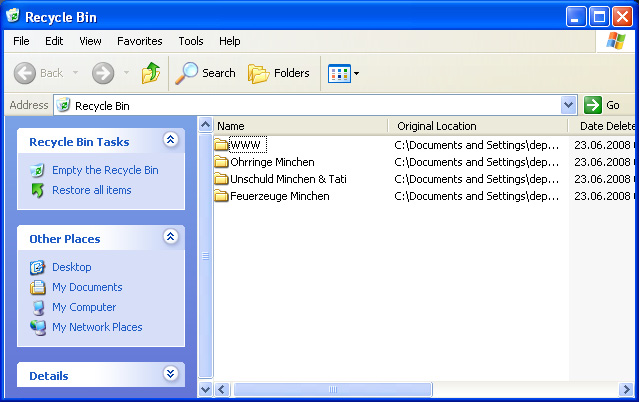639x402 pixels.
Task: Toggle the Folders pane button
Action: pyautogui.click(x=278, y=73)
